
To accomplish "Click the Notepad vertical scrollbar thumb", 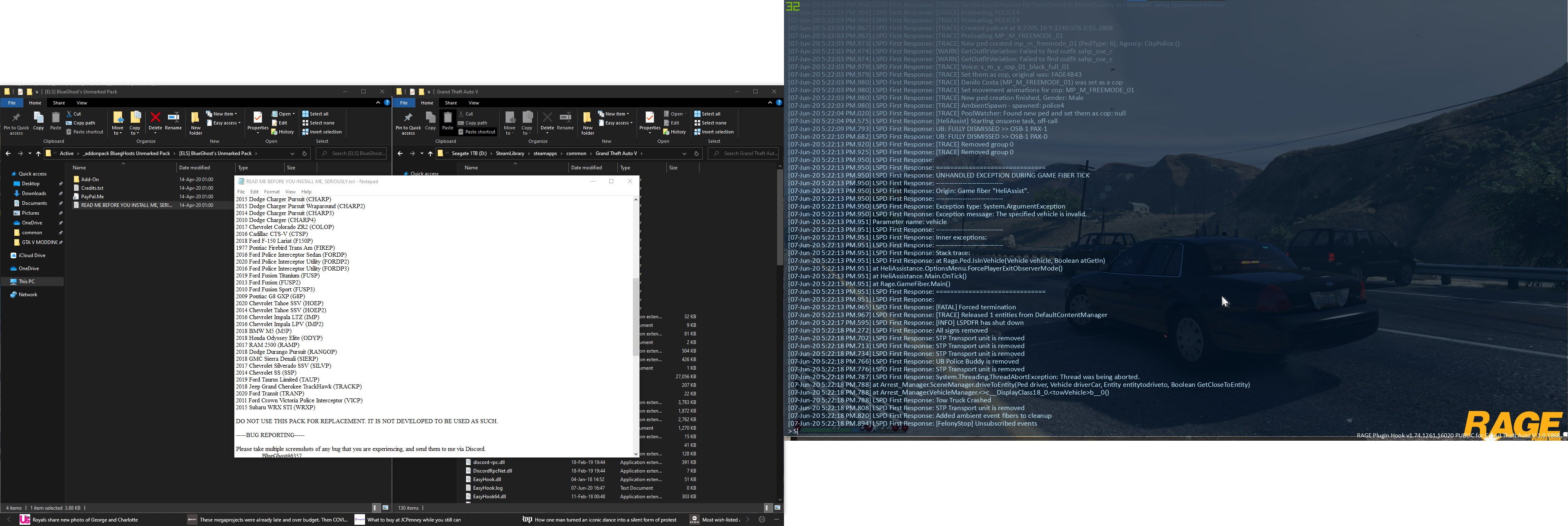I will click(x=636, y=316).
